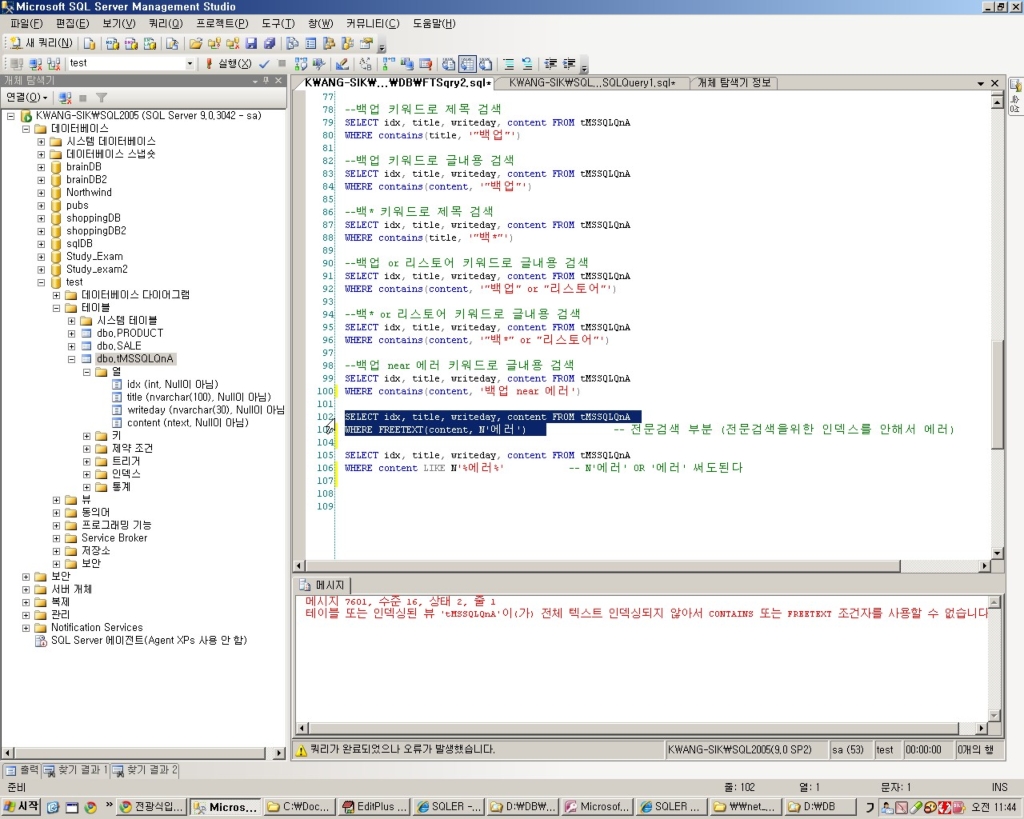
Task: Expand the Northwind database node
Action: coord(41,192)
